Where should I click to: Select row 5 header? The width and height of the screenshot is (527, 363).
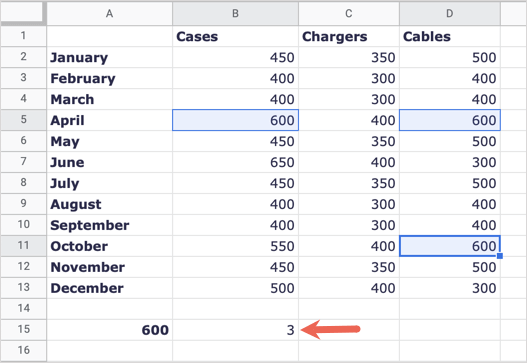23,120
